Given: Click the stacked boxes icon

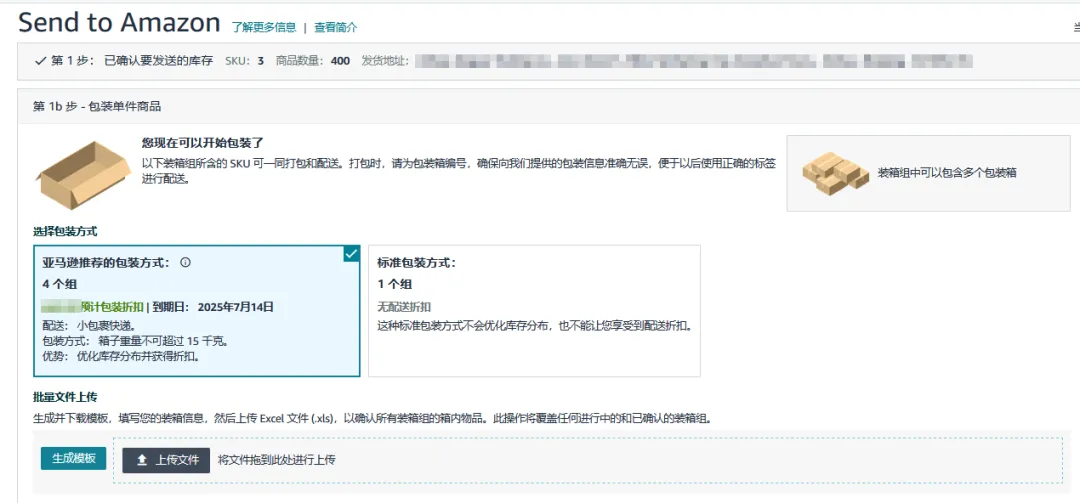Looking at the screenshot, I should (x=835, y=174).
